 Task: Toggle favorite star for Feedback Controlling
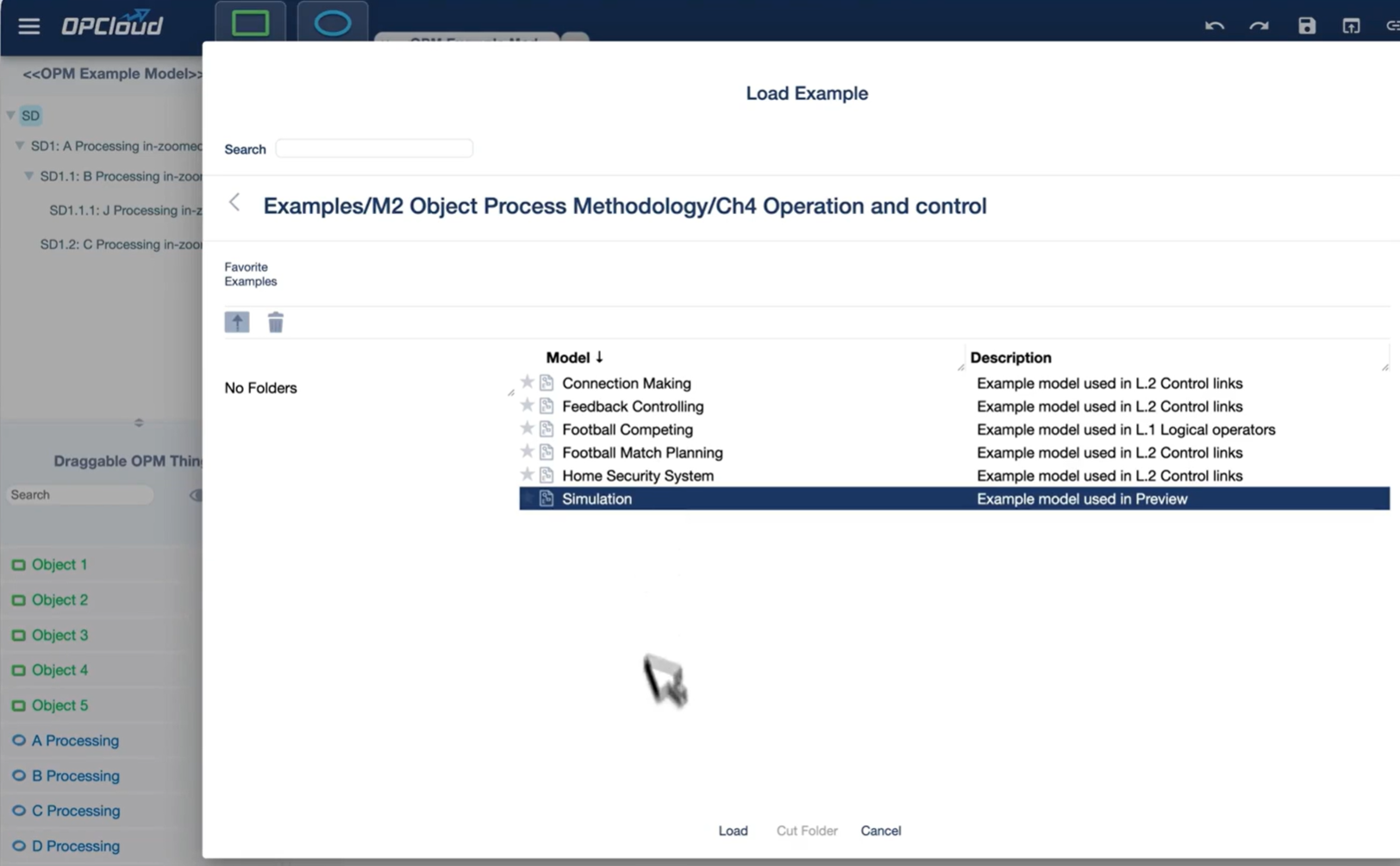coord(528,405)
